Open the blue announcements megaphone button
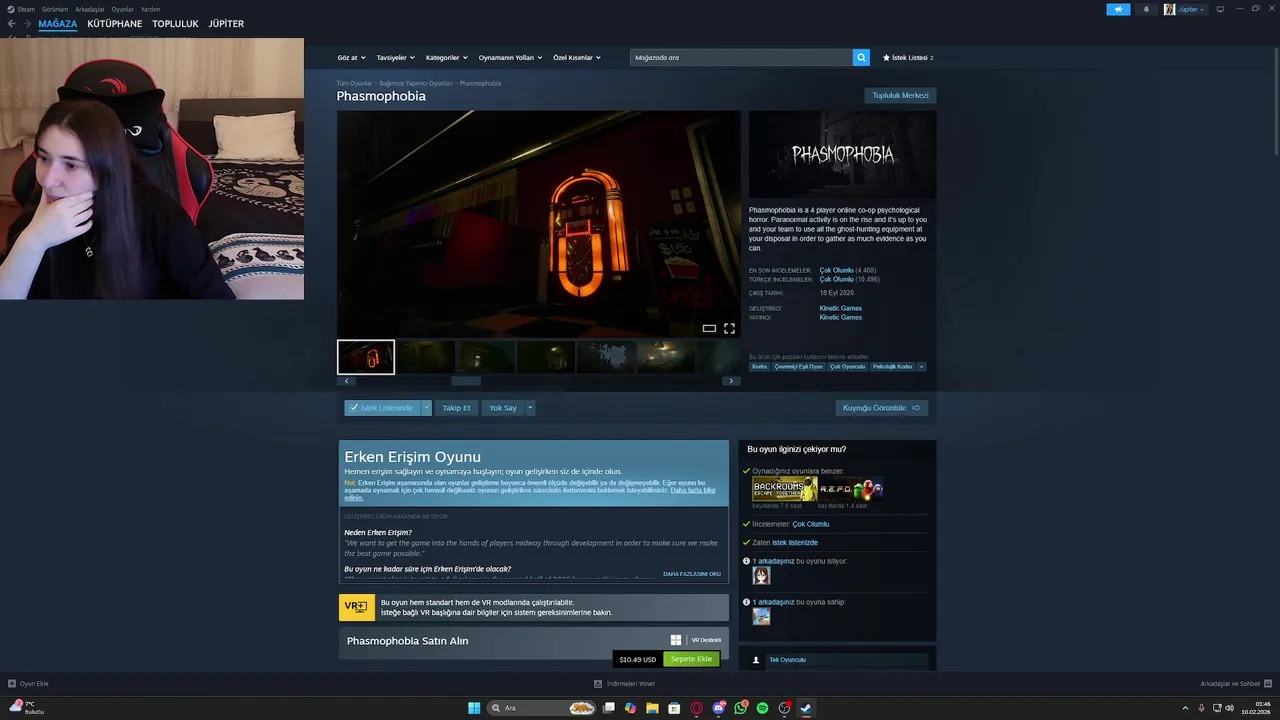This screenshot has width=1280, height=720. [1118, 9]
